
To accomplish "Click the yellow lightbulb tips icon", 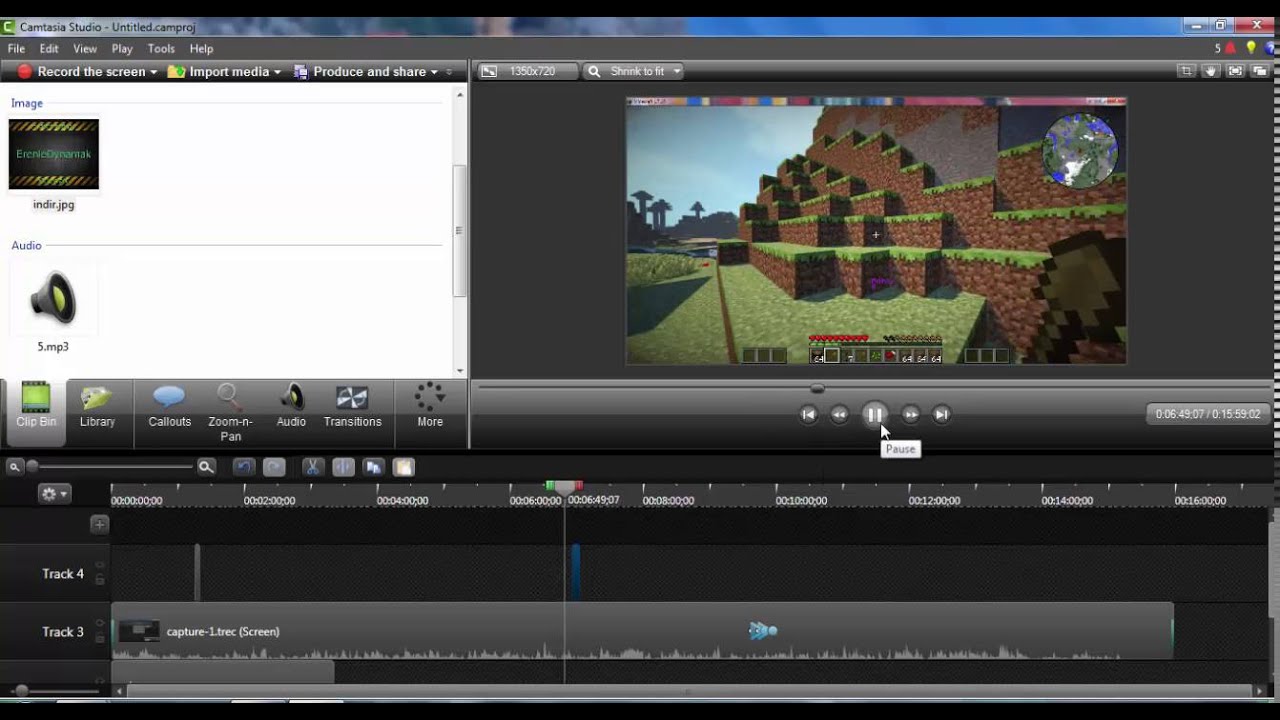I will (x=1251, y=48).
